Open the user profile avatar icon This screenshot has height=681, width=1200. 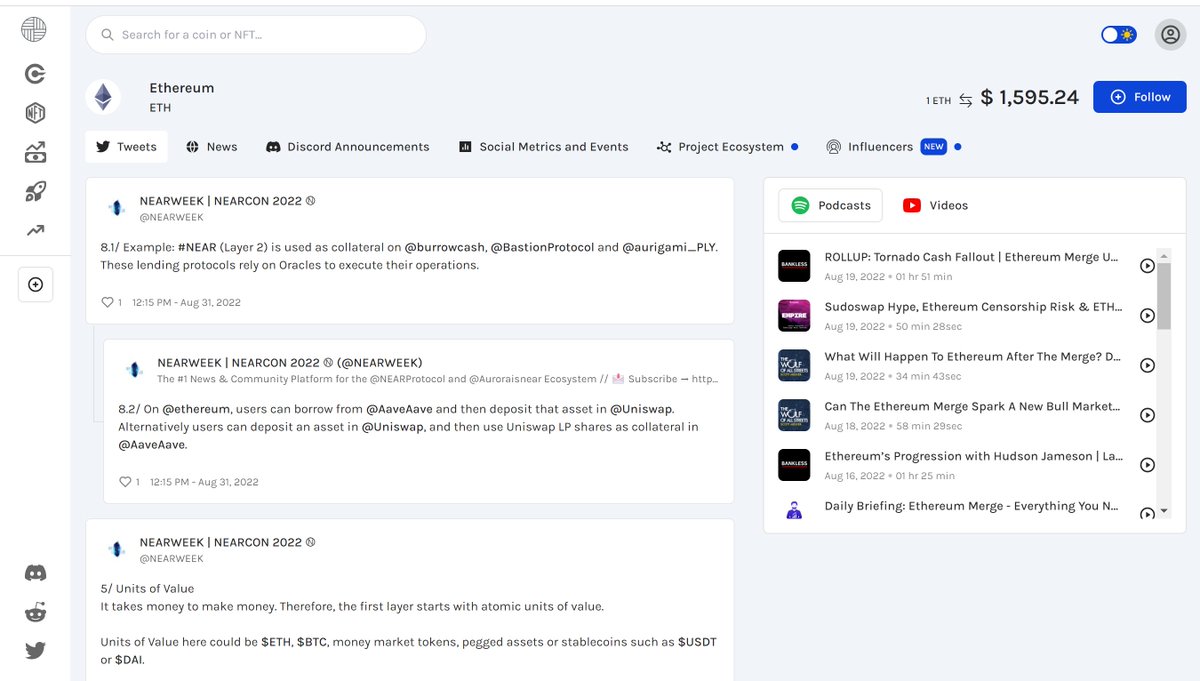tap(1170, 35)
